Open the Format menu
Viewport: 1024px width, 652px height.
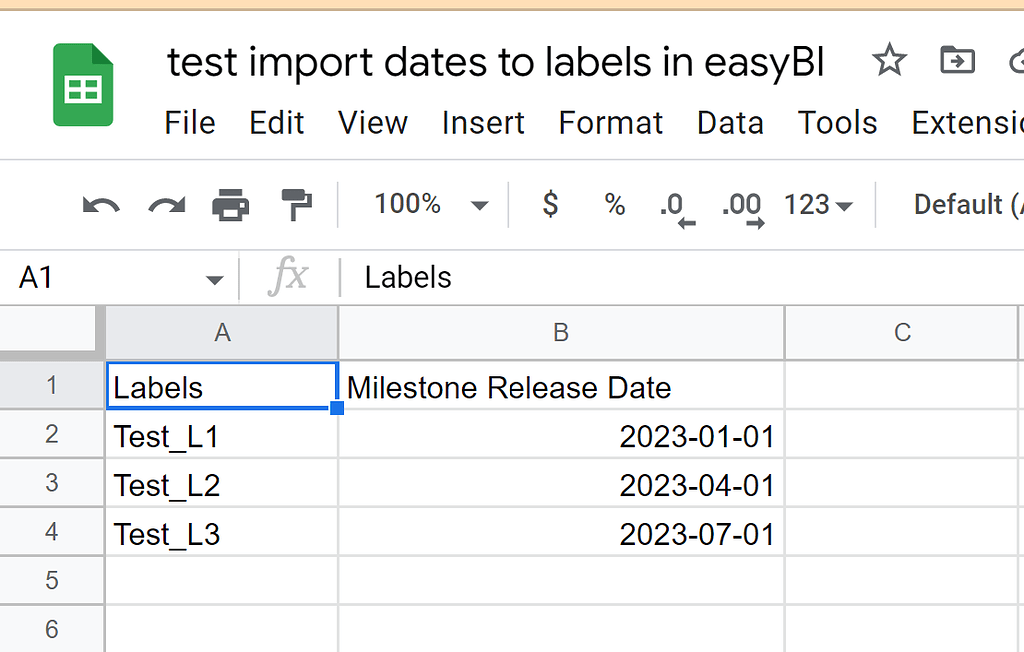pos(610,122)
